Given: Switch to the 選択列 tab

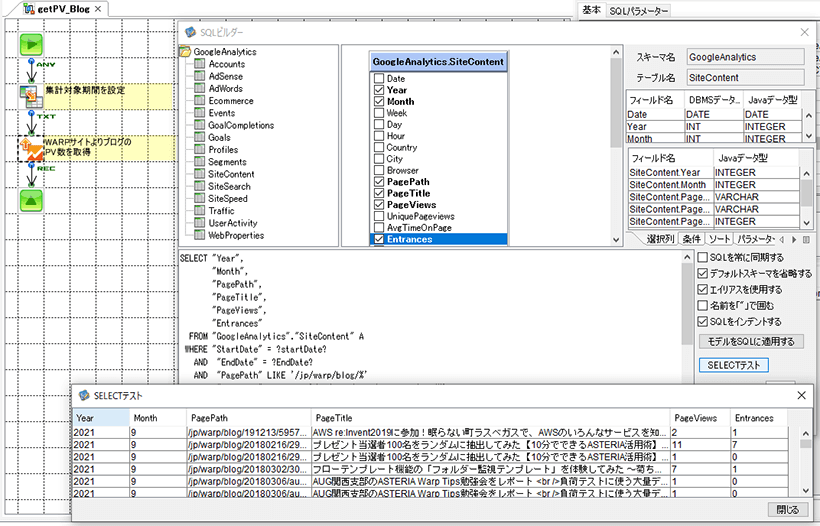Looking at the screenshot, I should click(660, 239).
